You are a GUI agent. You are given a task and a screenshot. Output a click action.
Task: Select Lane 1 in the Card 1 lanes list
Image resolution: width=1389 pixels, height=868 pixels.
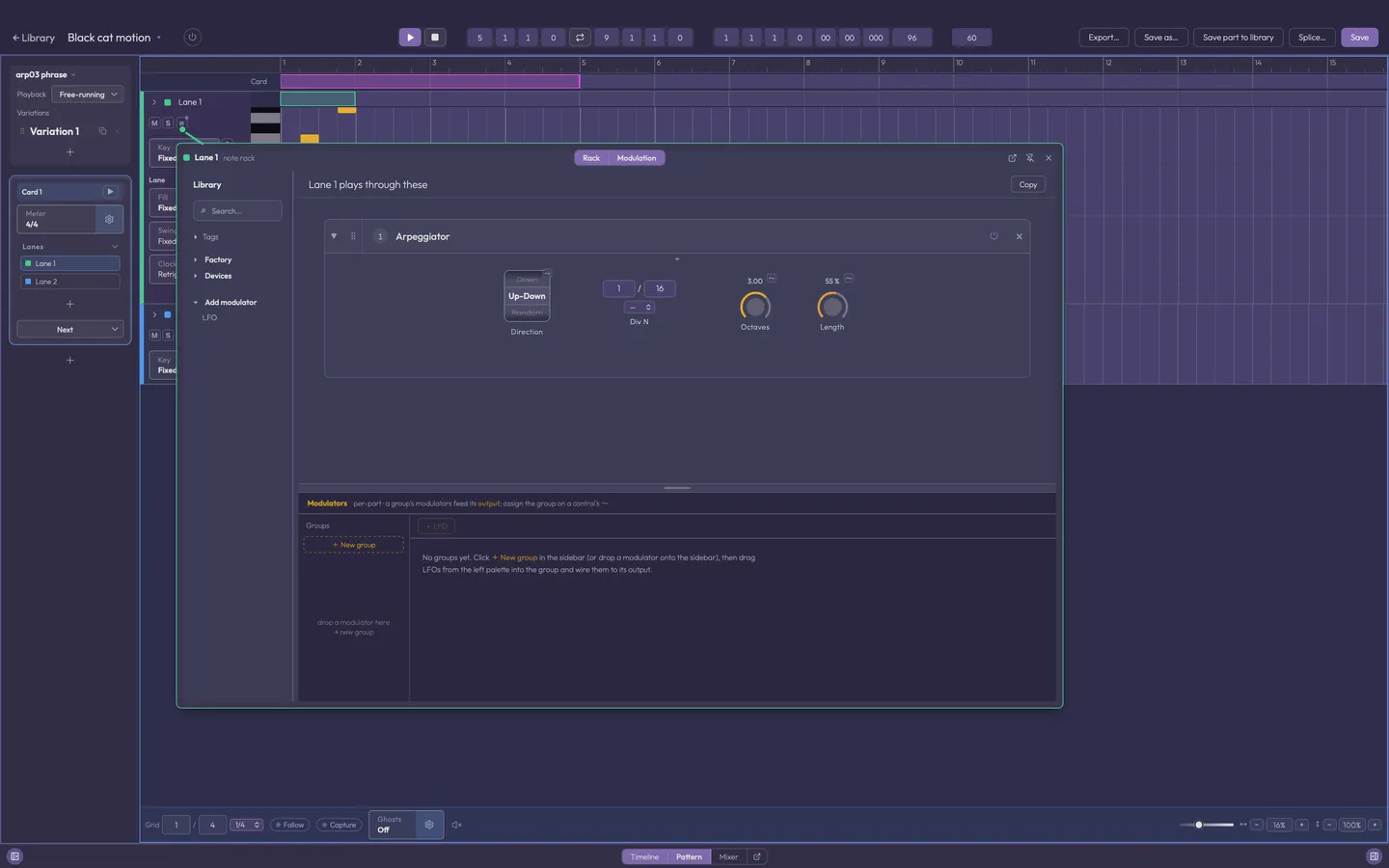[69, 263]
